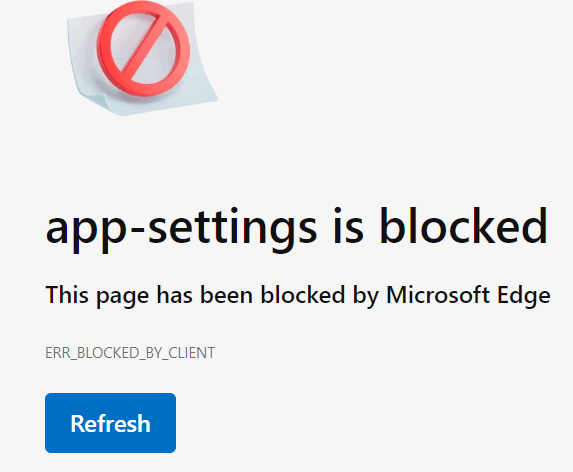Click 'This page has been blocked' subtitle
573x472 pixels.
[298, 295]
